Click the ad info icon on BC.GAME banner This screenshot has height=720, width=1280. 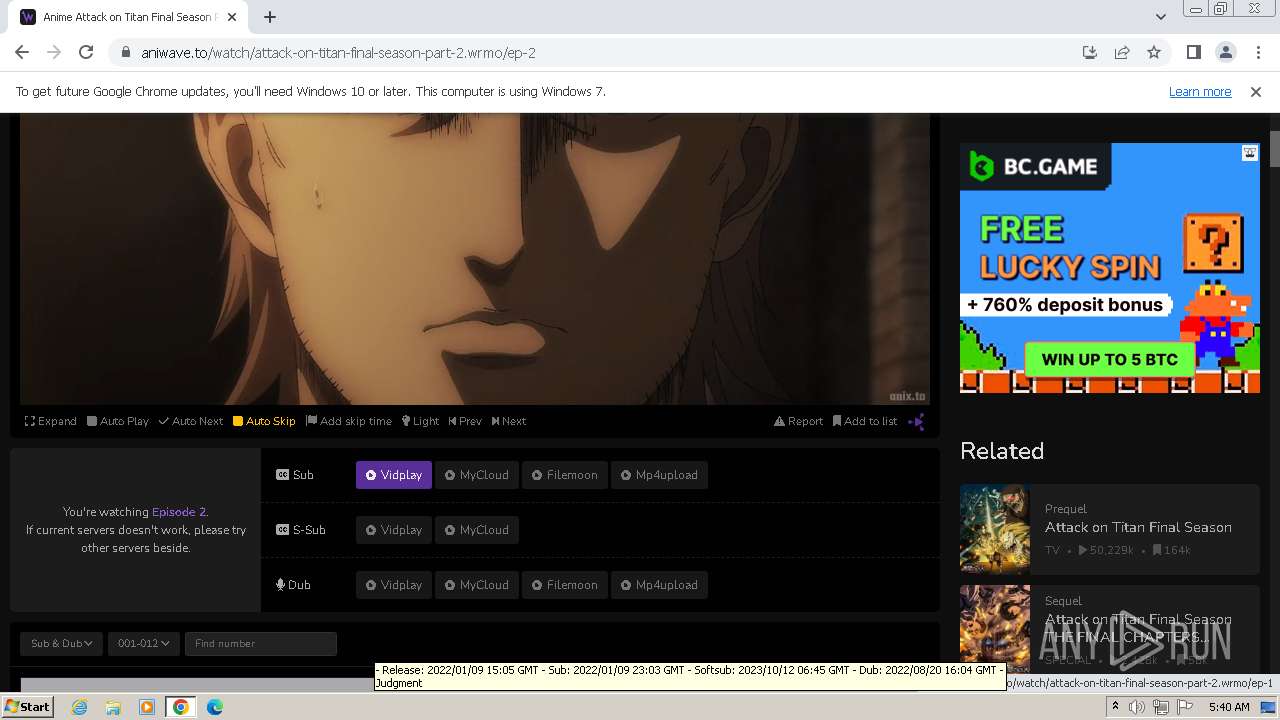coord(1250,153)
